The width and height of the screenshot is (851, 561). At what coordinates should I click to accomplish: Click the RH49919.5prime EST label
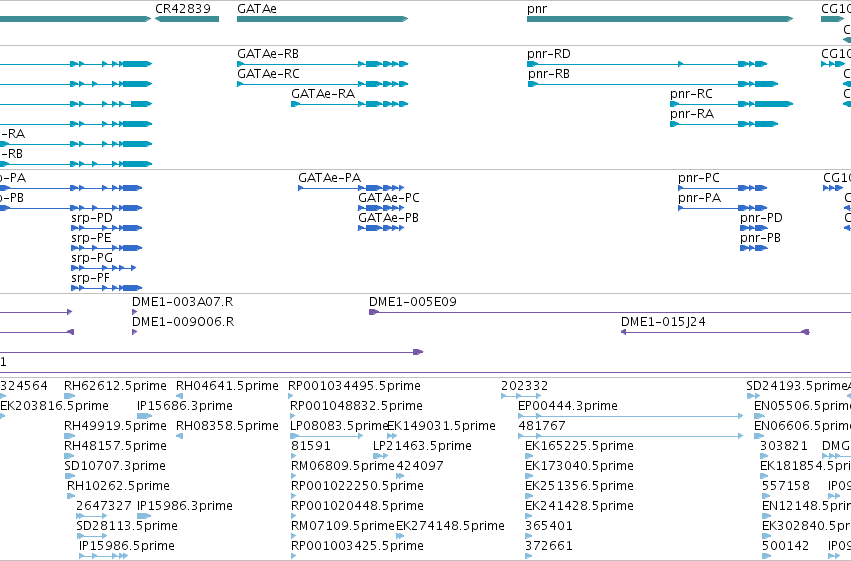coord(115,426)
